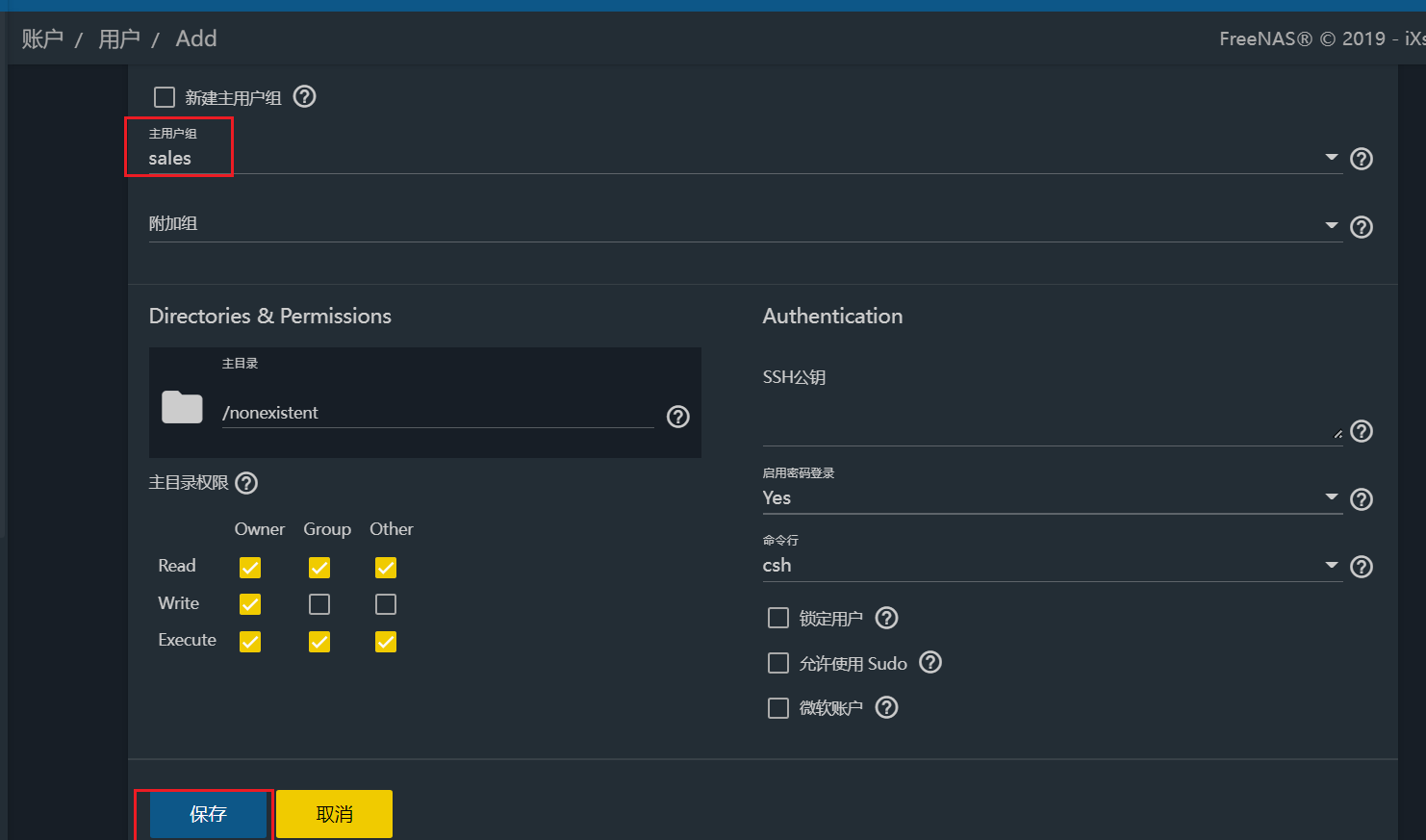Viewport: 1426px width, 840px height.
Task: Click the Directories & Permissions heading
Action: tap(270, 316)
